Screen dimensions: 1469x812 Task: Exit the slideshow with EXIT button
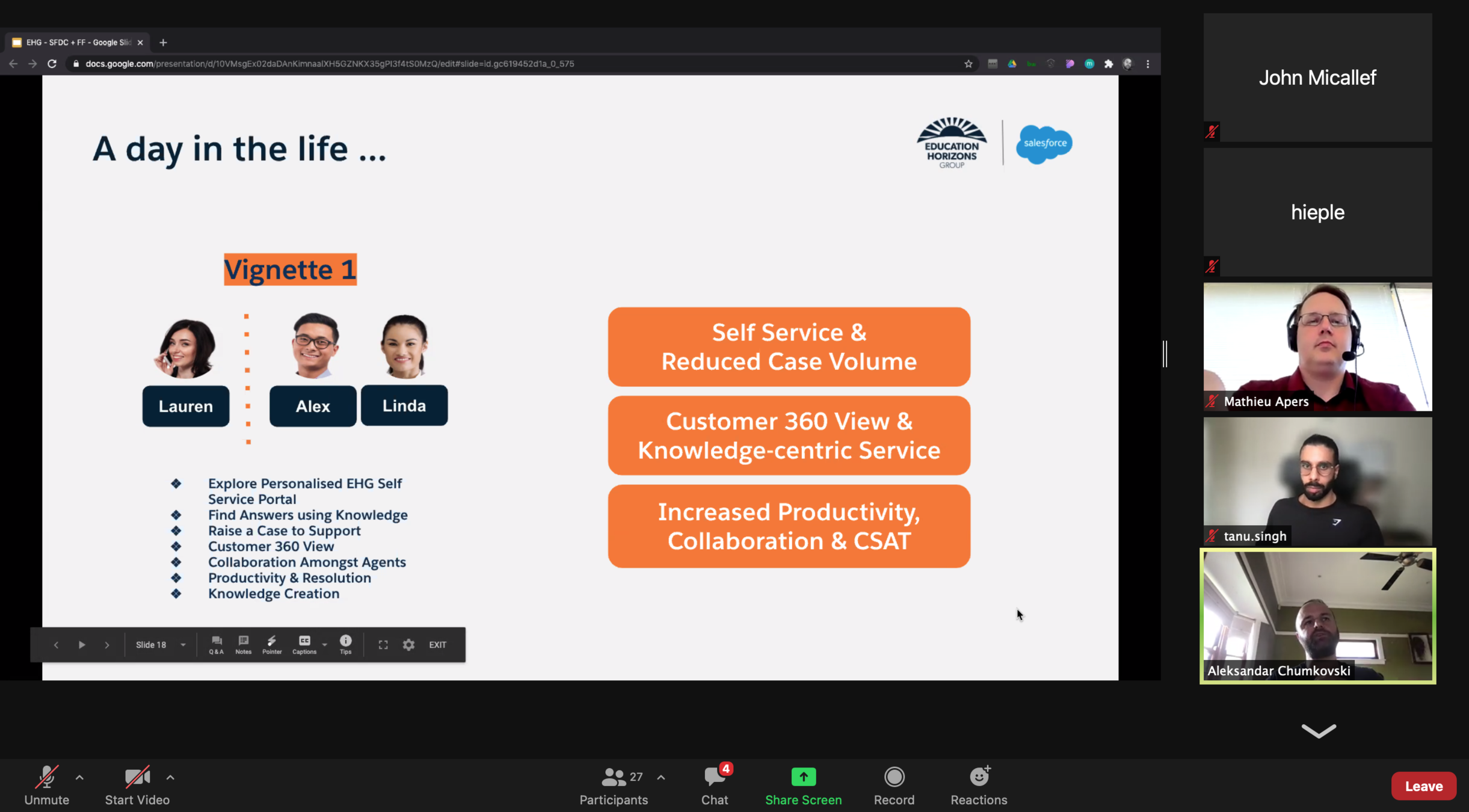coord(437,645)
